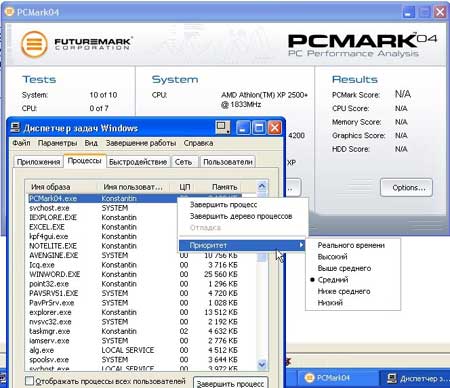Screen dimensions: 450x388
Task: Close the Task Manager window
Action: click(275, 128)
